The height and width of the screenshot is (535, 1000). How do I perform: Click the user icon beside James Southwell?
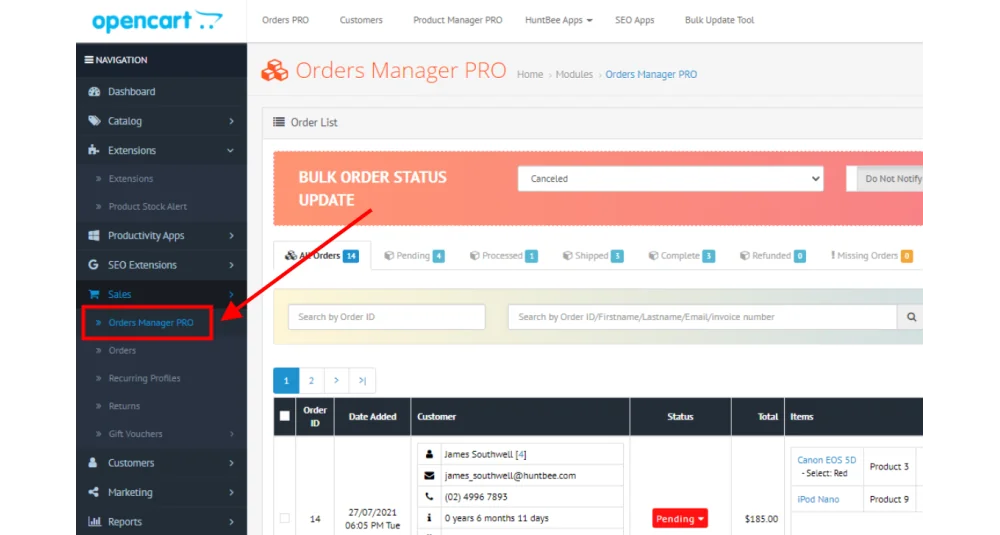(429, 454)
